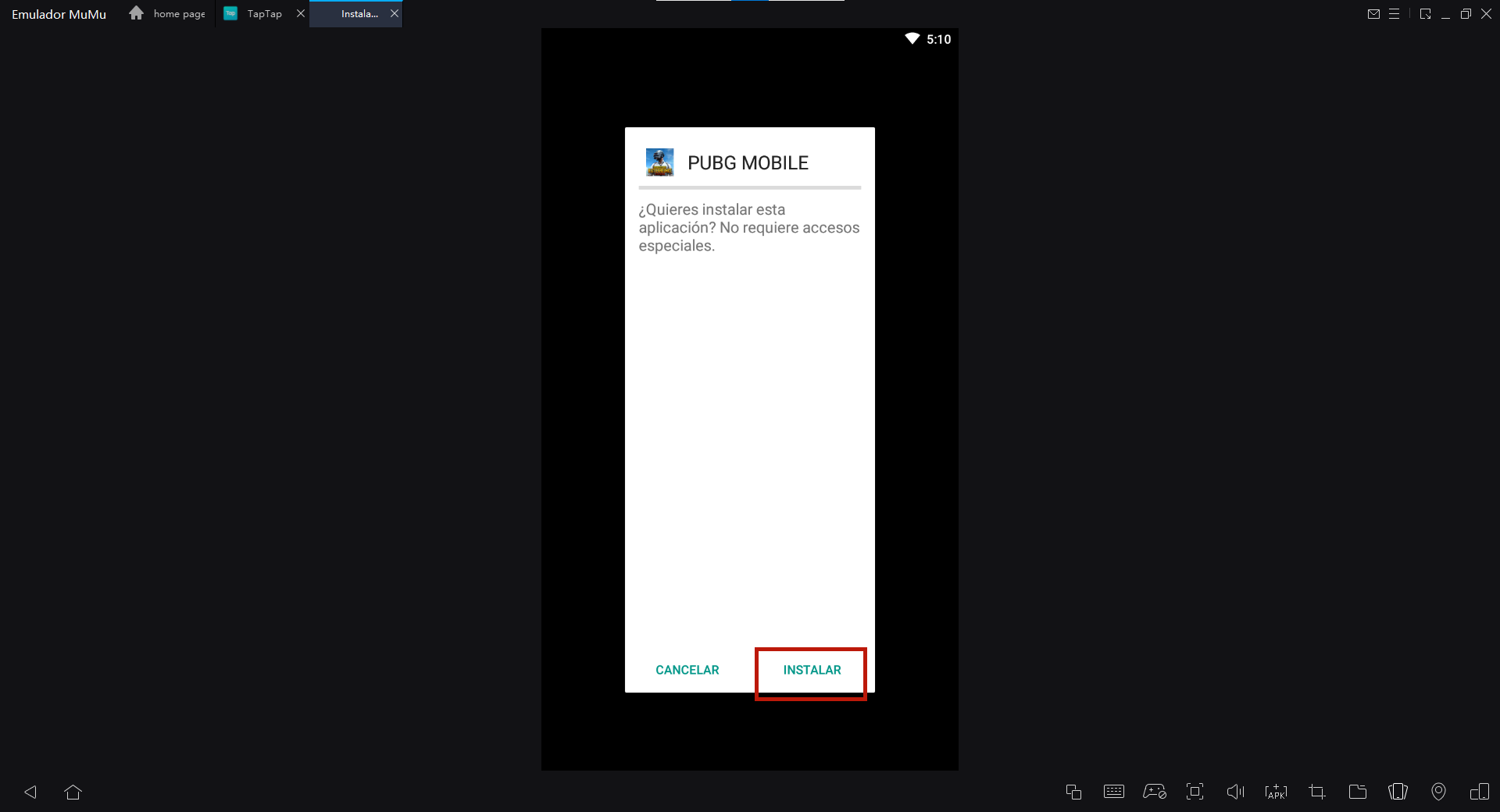This screenshot has width=1500, height=812.
Task: Click the rotate/shake device icon
Action: tap(1398, 792)
